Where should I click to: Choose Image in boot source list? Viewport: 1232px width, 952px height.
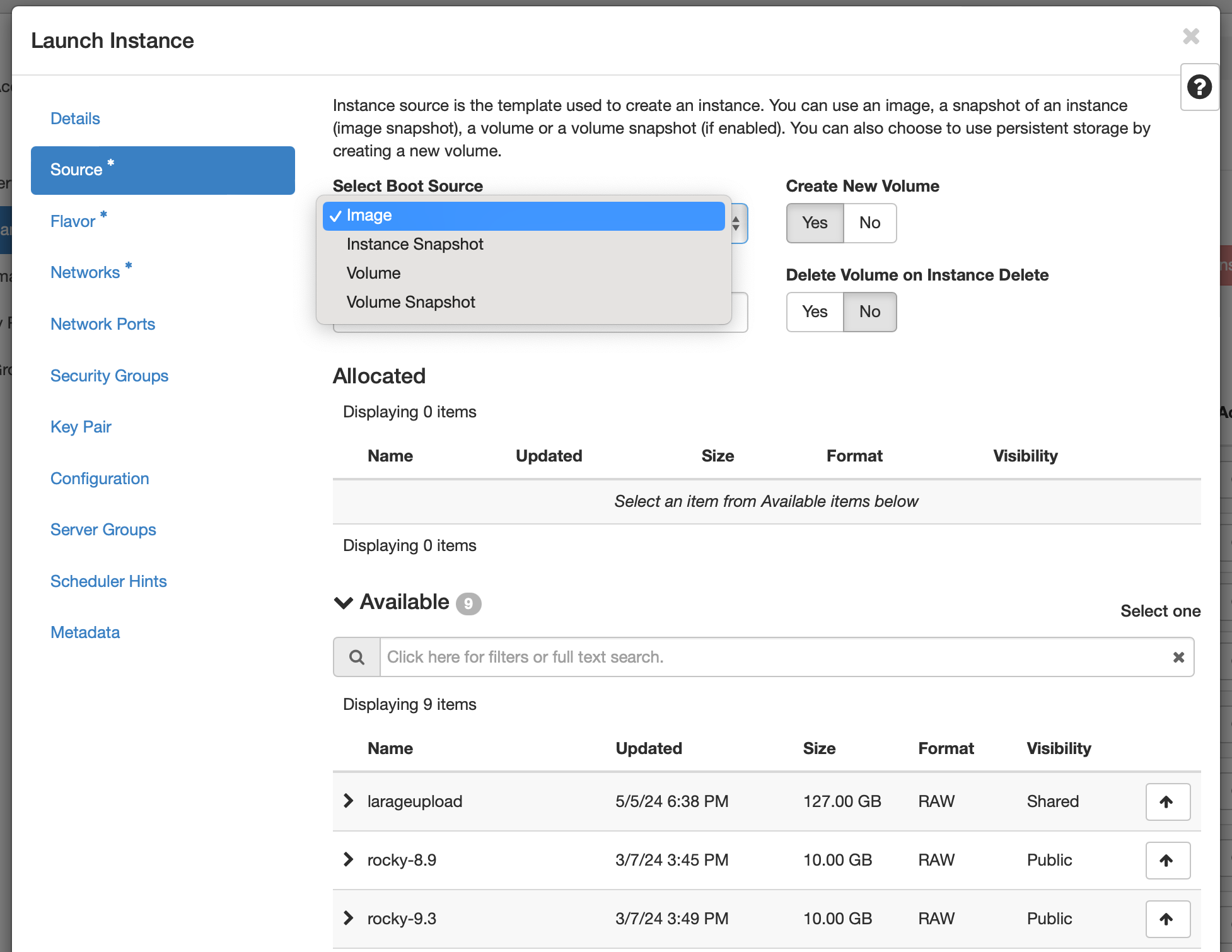pyautogui.click(x=523, y=216)
